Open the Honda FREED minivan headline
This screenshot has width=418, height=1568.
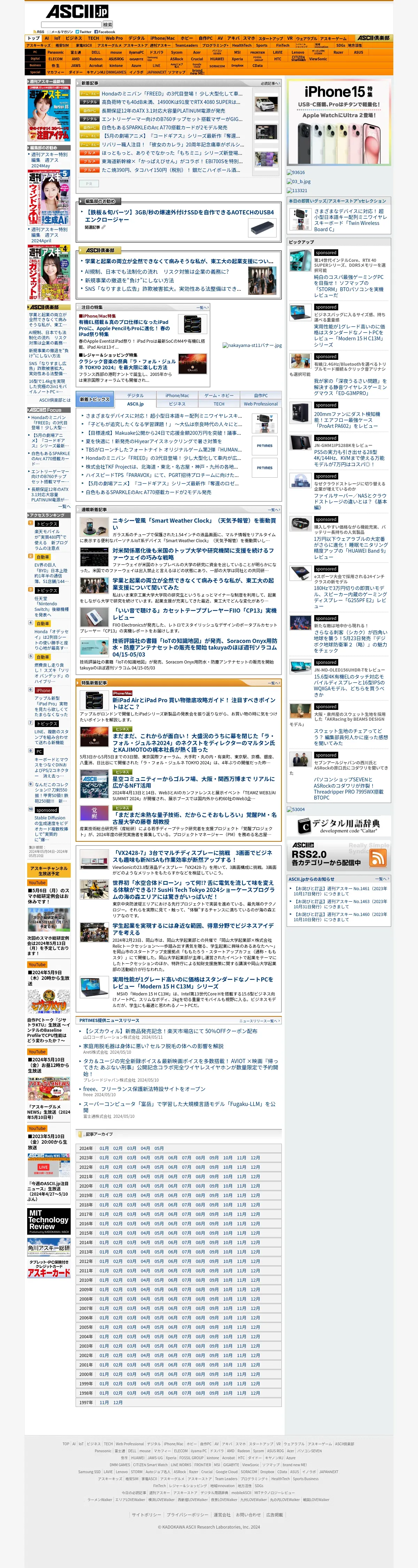tap(172, 94)
